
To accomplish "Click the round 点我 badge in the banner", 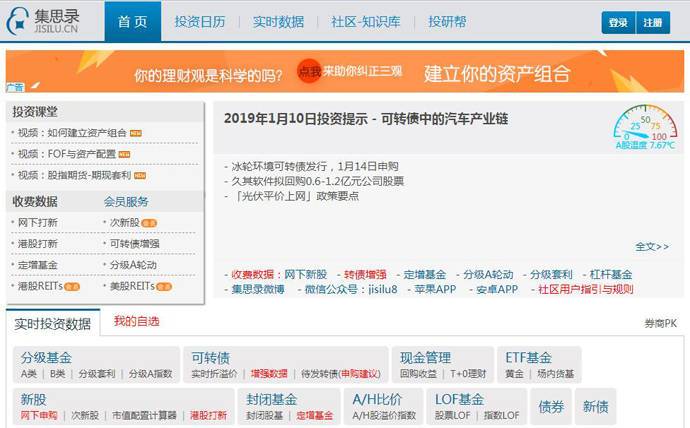I will click(x=310, y=73).
